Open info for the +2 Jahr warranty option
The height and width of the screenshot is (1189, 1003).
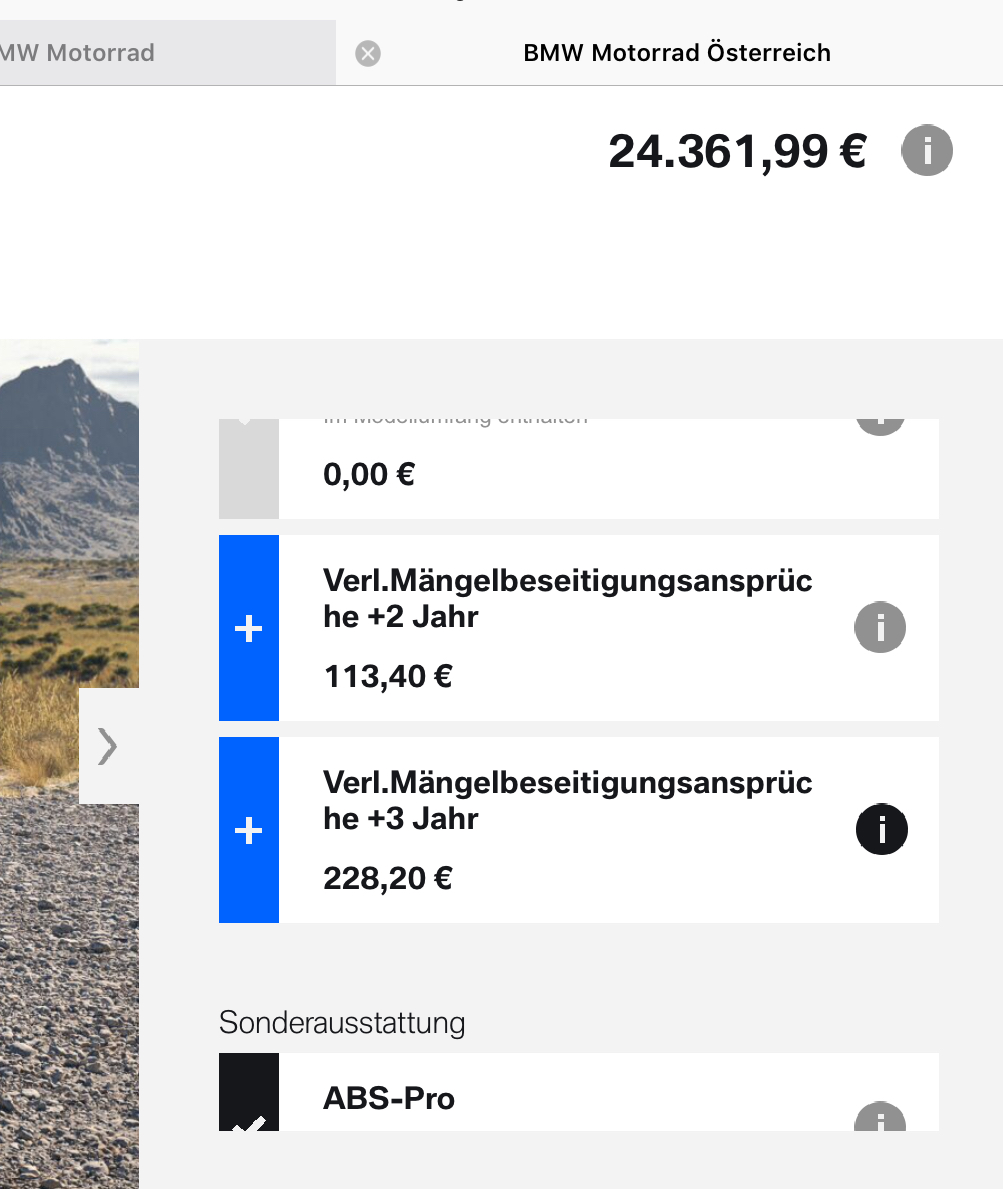coord(880,628)
